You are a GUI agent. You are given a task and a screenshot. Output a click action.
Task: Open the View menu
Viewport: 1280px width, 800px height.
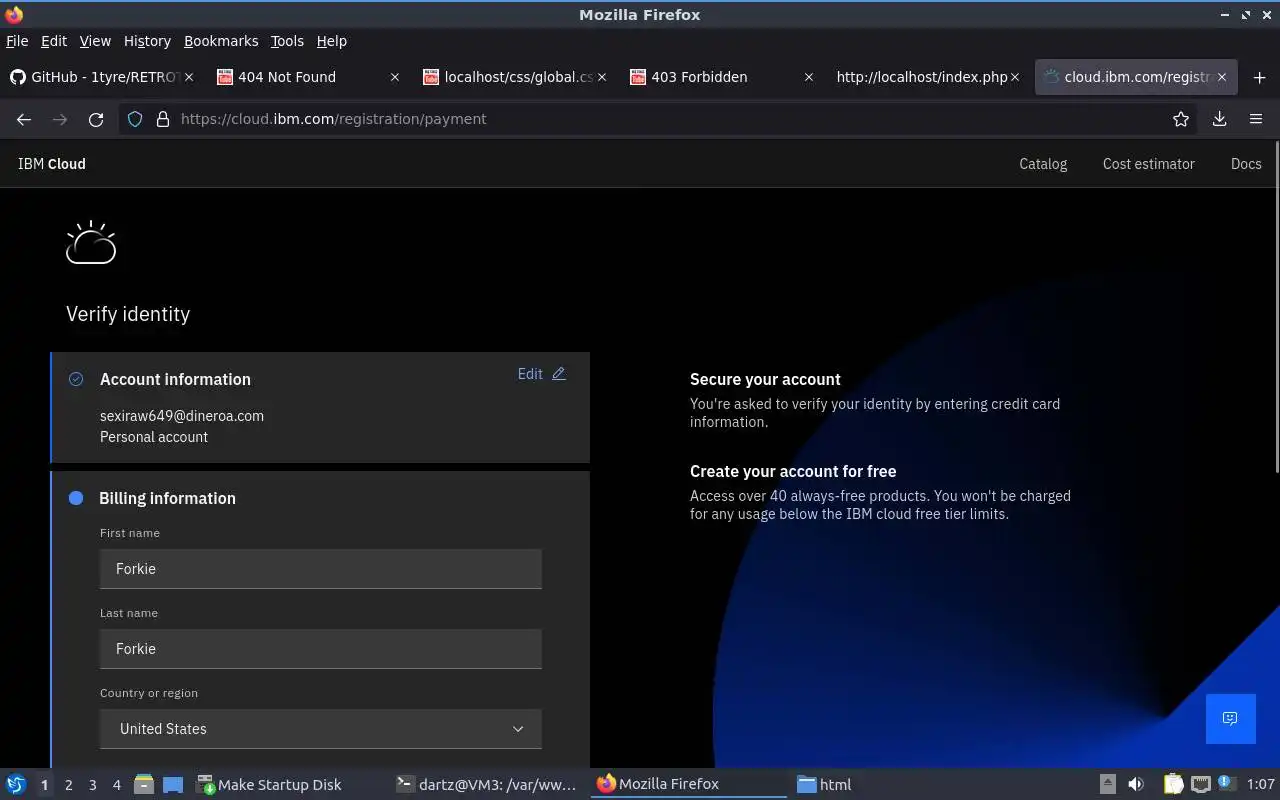[x=95, y=41]
